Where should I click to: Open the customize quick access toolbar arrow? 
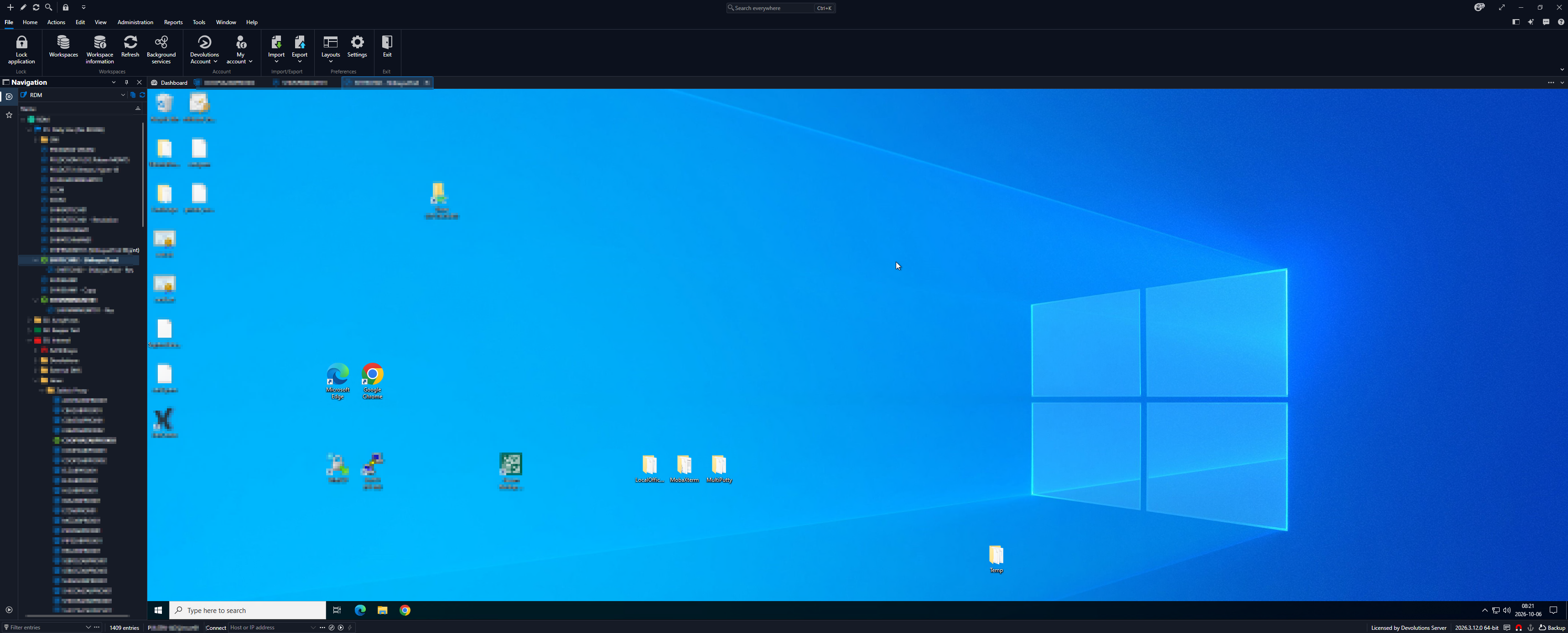[x=83, y=7]
